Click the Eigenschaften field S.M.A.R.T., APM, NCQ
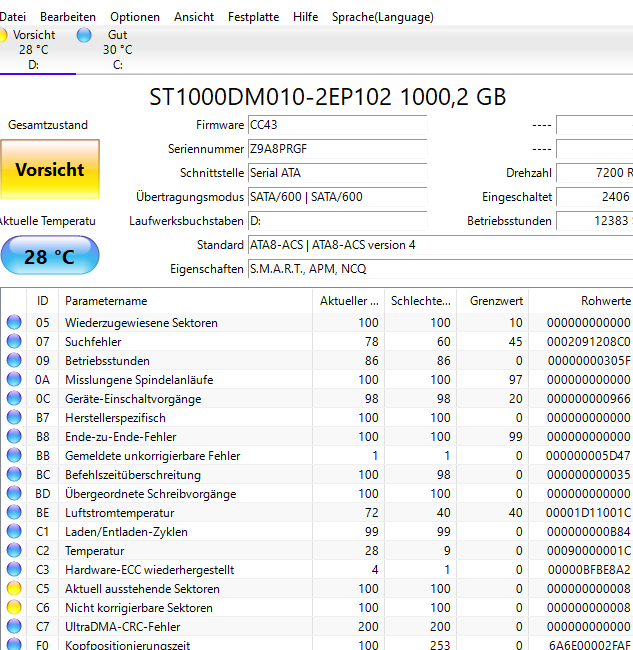 point(440,269)
